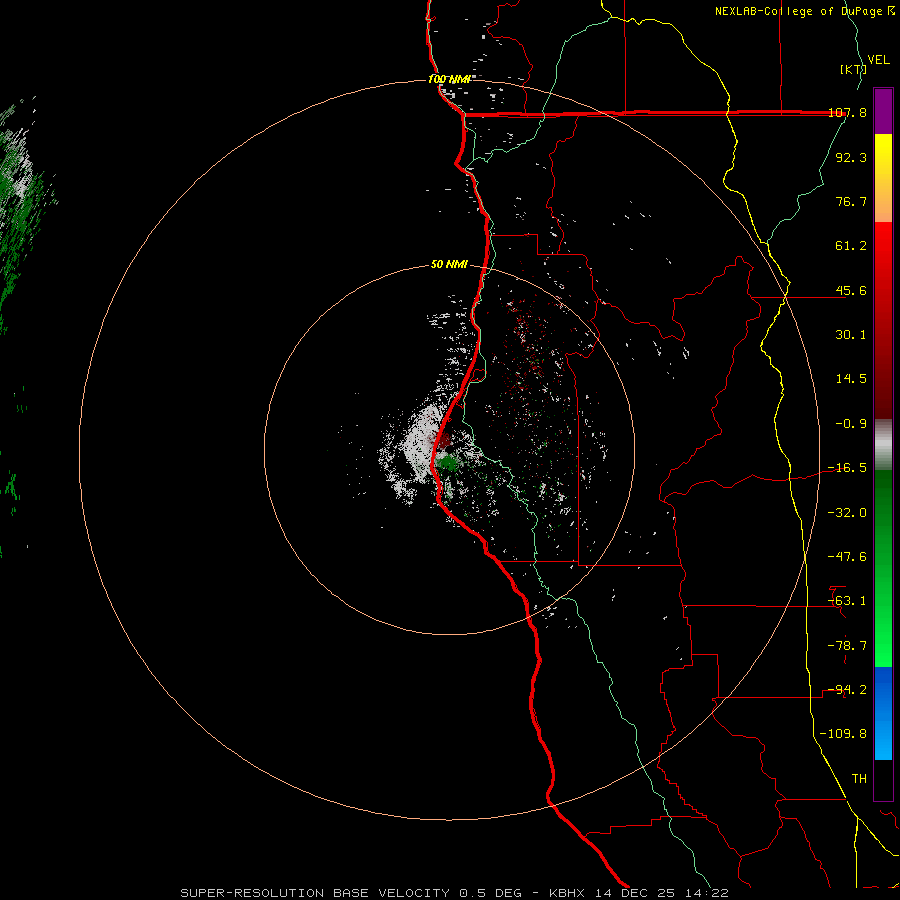Select the -32.0 legend value
The width and height of the screenshot is (900, 900).
coord(847,513)
